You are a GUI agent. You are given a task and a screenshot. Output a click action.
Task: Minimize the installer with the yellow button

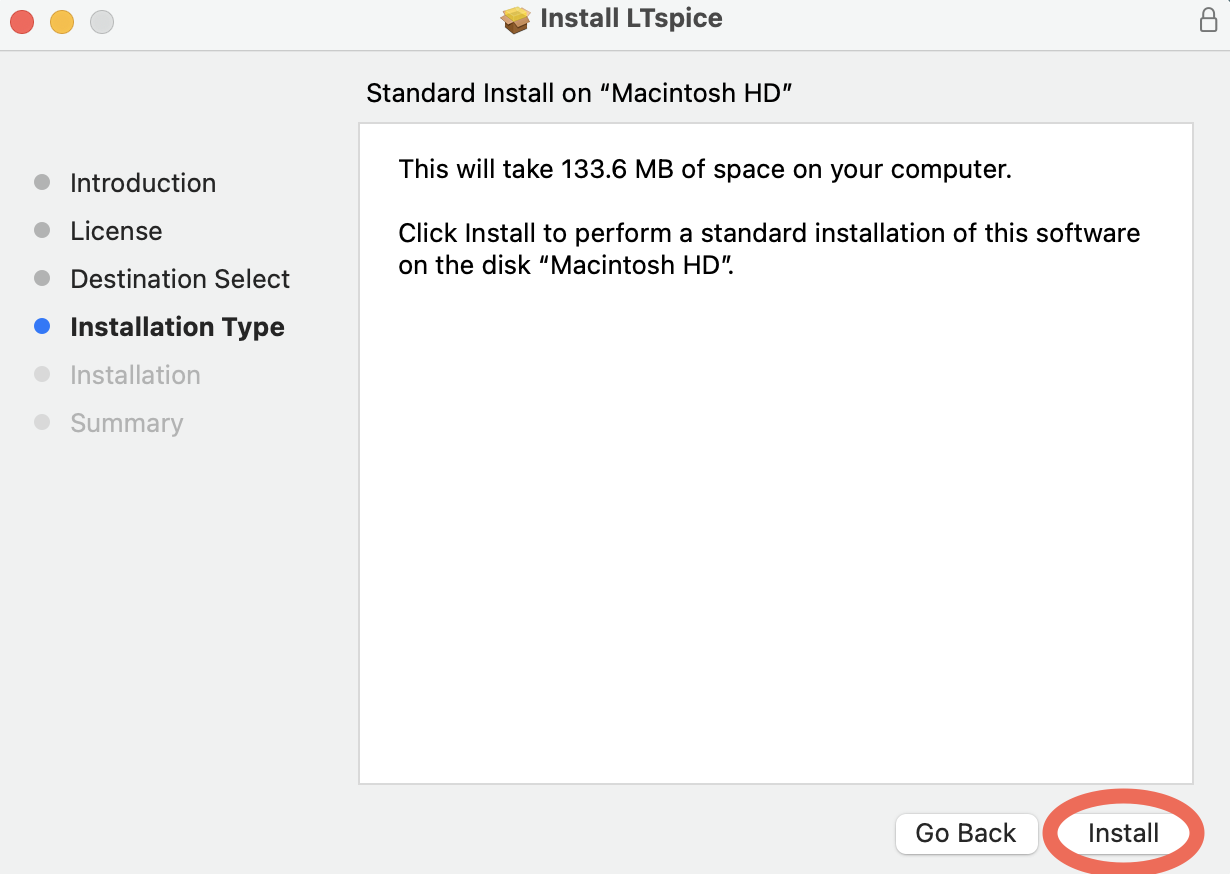click(62, 21)
